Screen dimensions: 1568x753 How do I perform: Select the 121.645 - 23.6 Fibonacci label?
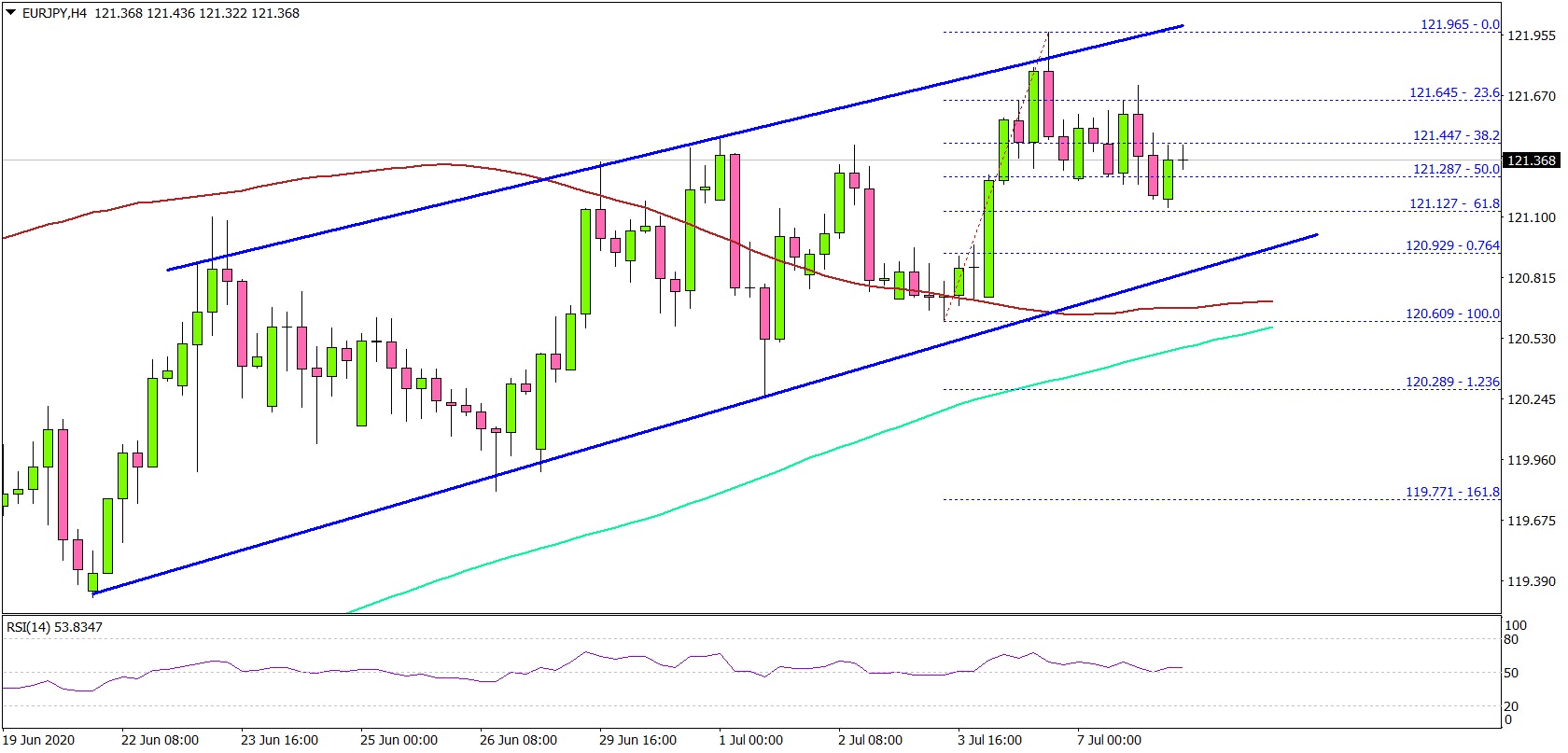[x=1453, y=92]
